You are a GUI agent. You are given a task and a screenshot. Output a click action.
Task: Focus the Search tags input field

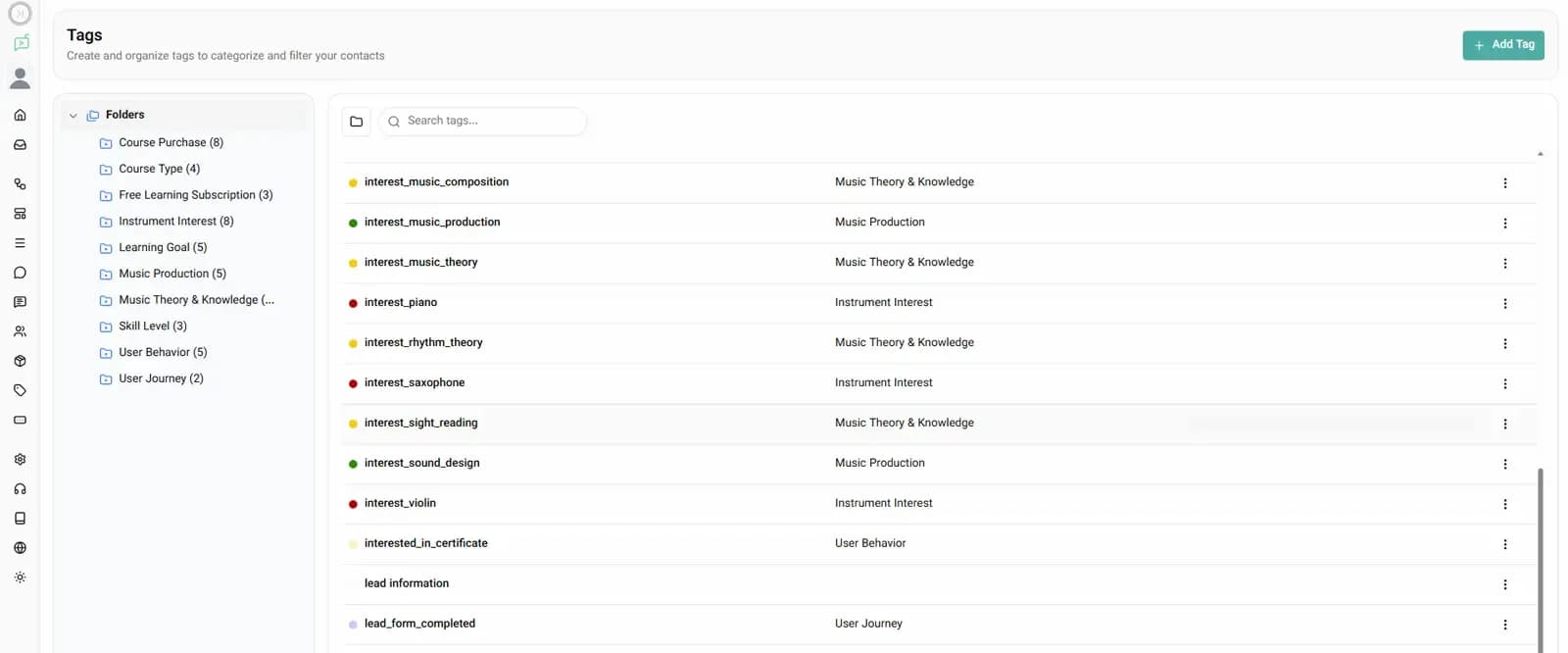482,122
